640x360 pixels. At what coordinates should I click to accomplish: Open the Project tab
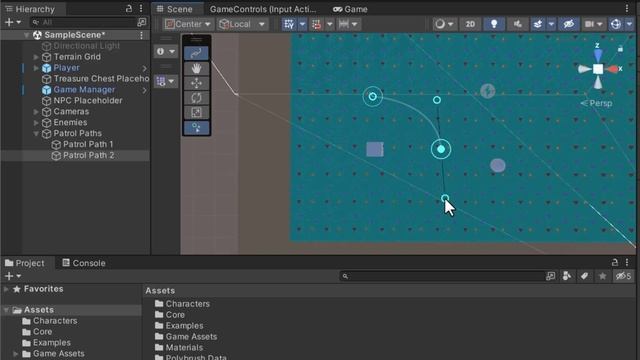click(x=25, y=263)
